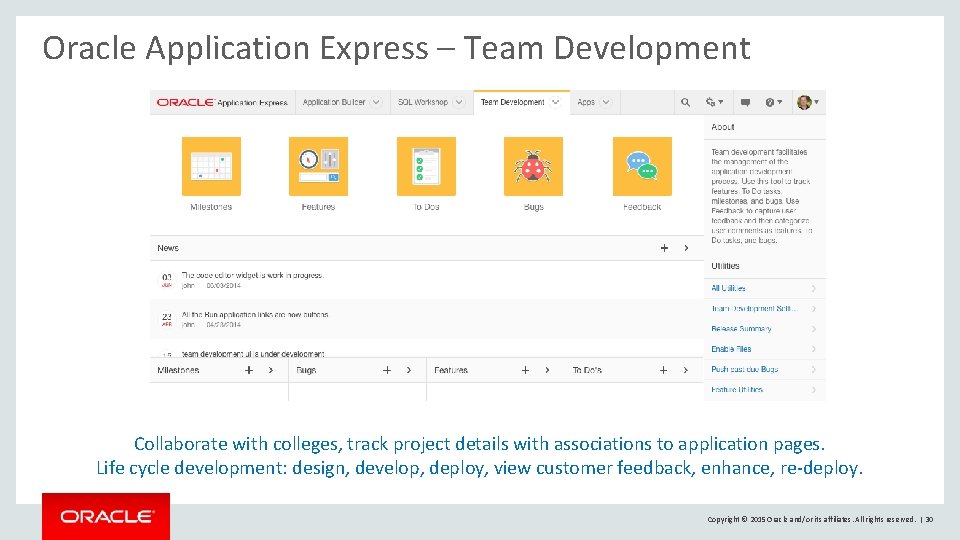
Task: Open the Enable Files link
Action: click(x=731, y=349)
